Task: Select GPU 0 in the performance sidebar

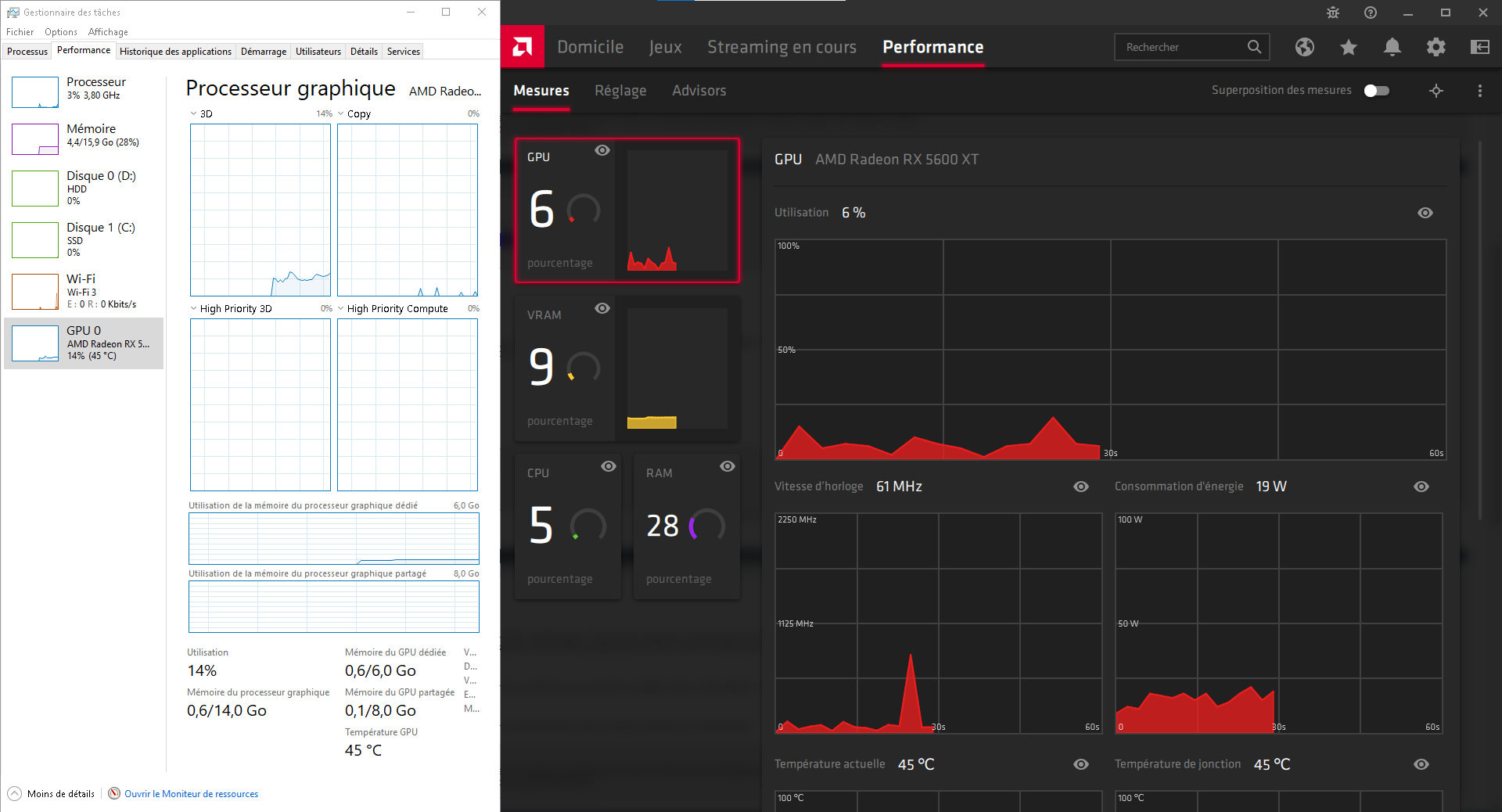Action: pos(84,343)
